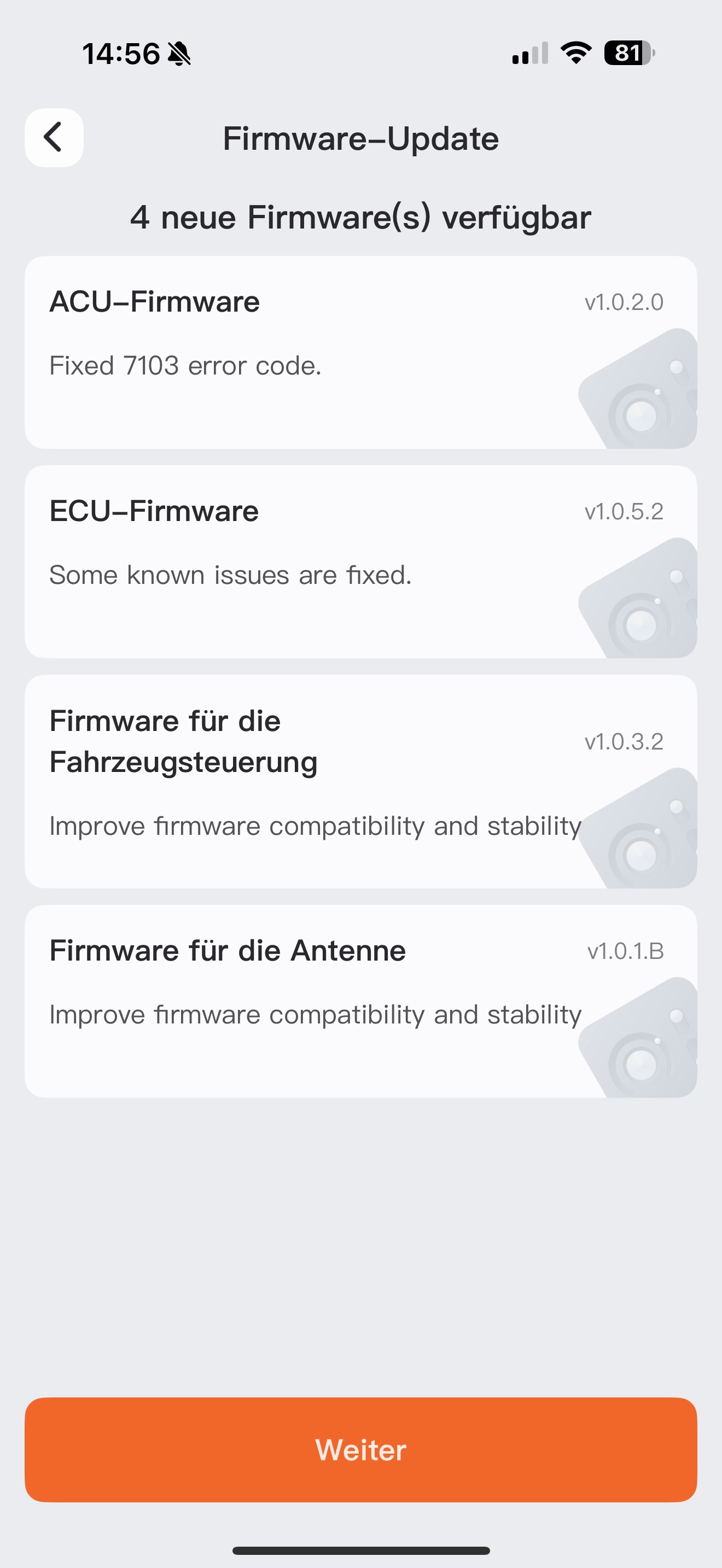
Task: Select Firmware für die Antenne title
Action: click(228, 950)
